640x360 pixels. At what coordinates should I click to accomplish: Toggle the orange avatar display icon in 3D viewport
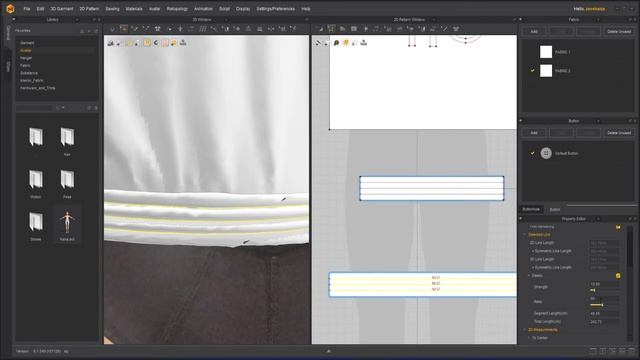[174, 43]
